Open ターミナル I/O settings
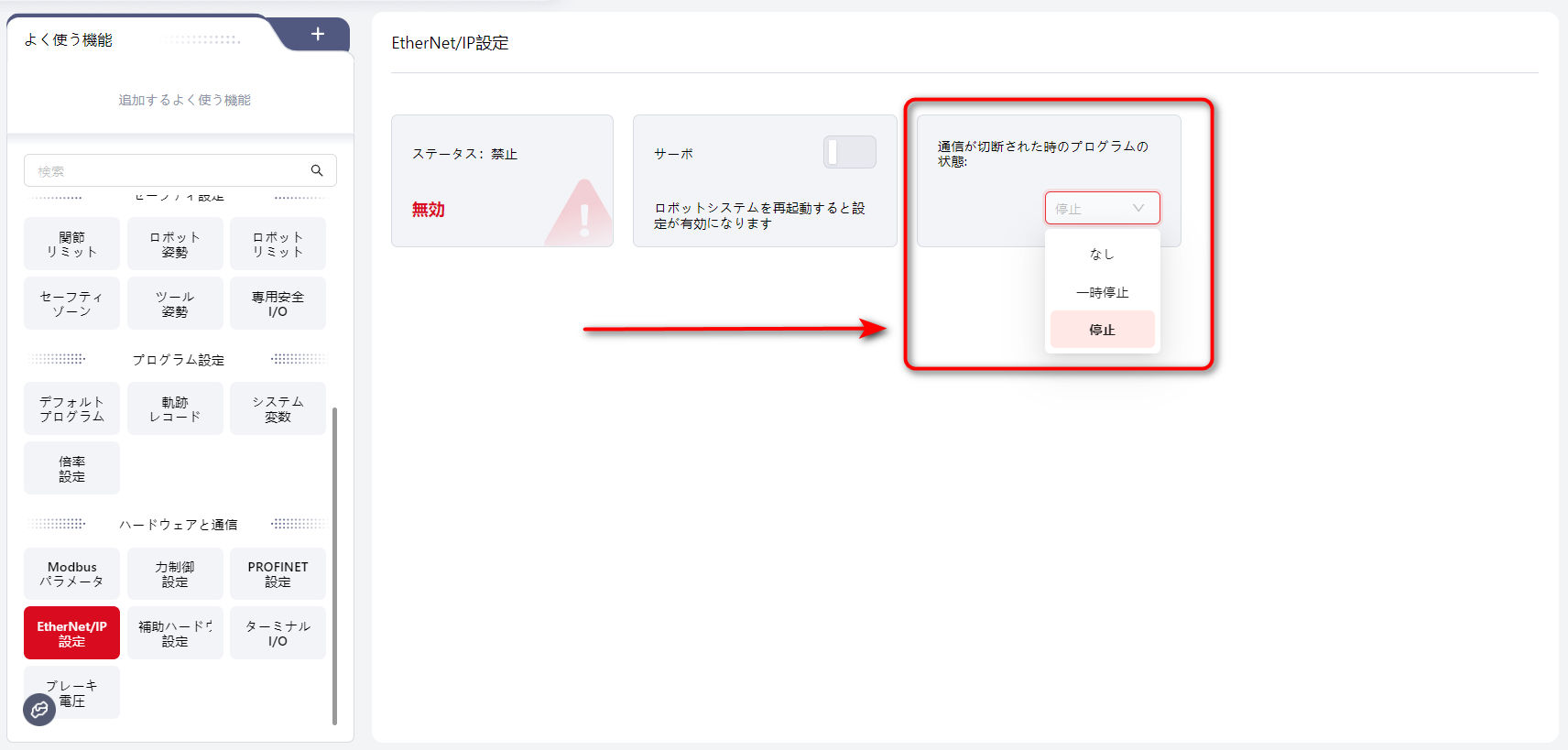This screenshot has width=1568, height=750. point(278,633)
